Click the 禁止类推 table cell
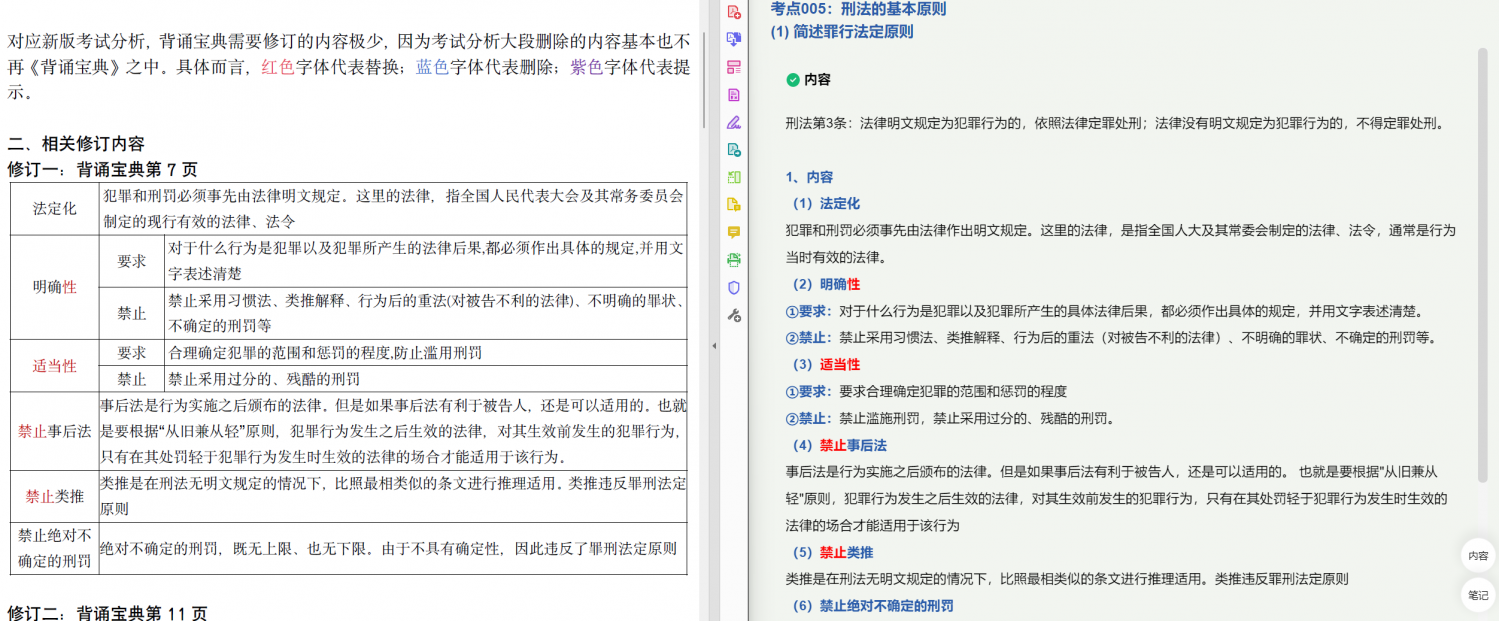The image size is (1499, 621). coord(54,496)
